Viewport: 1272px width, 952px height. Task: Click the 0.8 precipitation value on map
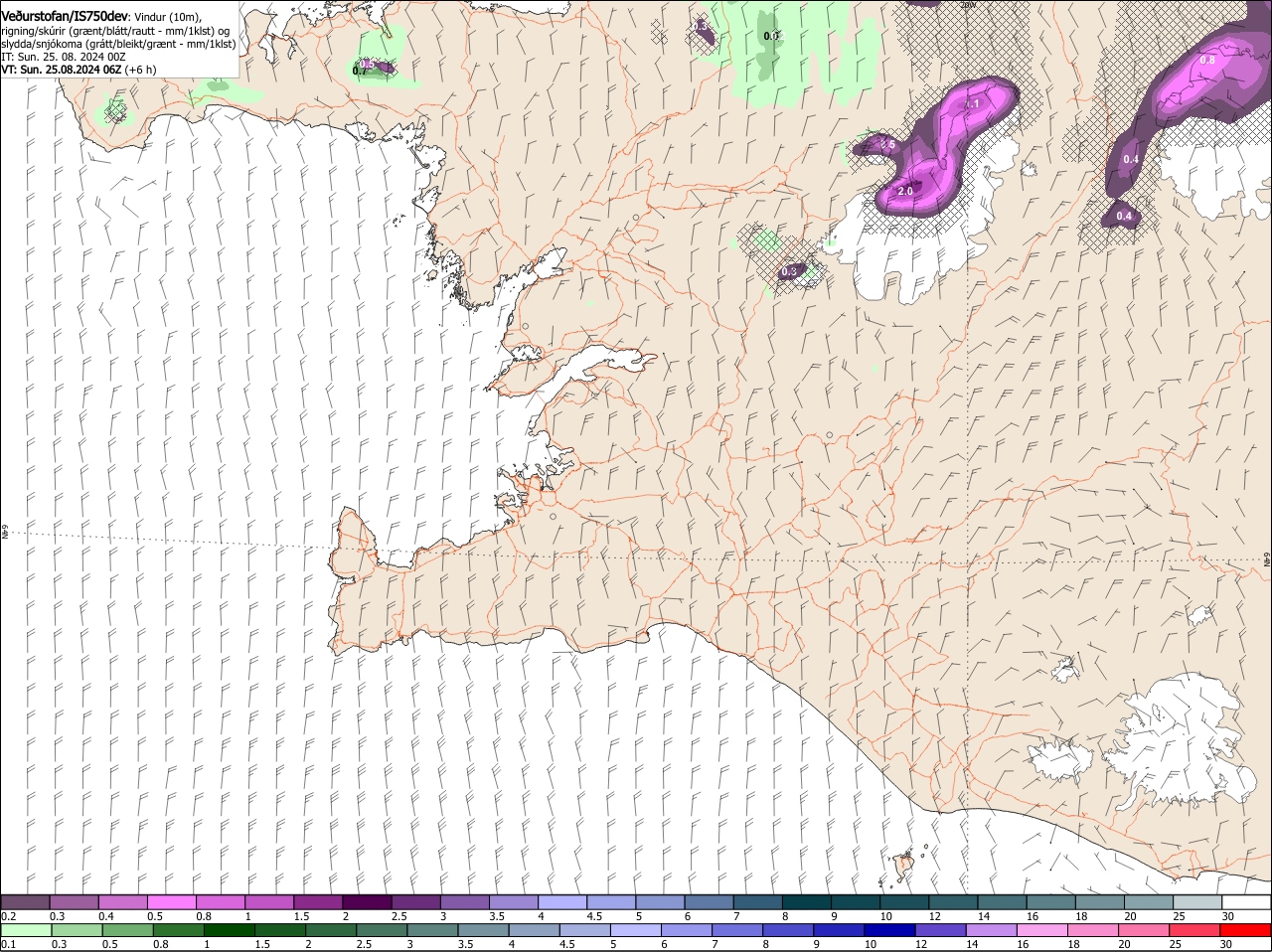point(1207,60)
